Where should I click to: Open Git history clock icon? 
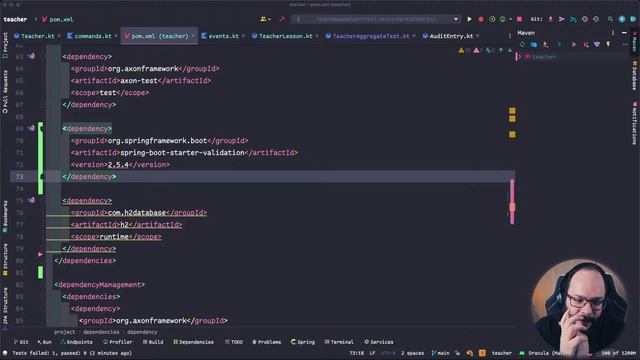point(584,19)
